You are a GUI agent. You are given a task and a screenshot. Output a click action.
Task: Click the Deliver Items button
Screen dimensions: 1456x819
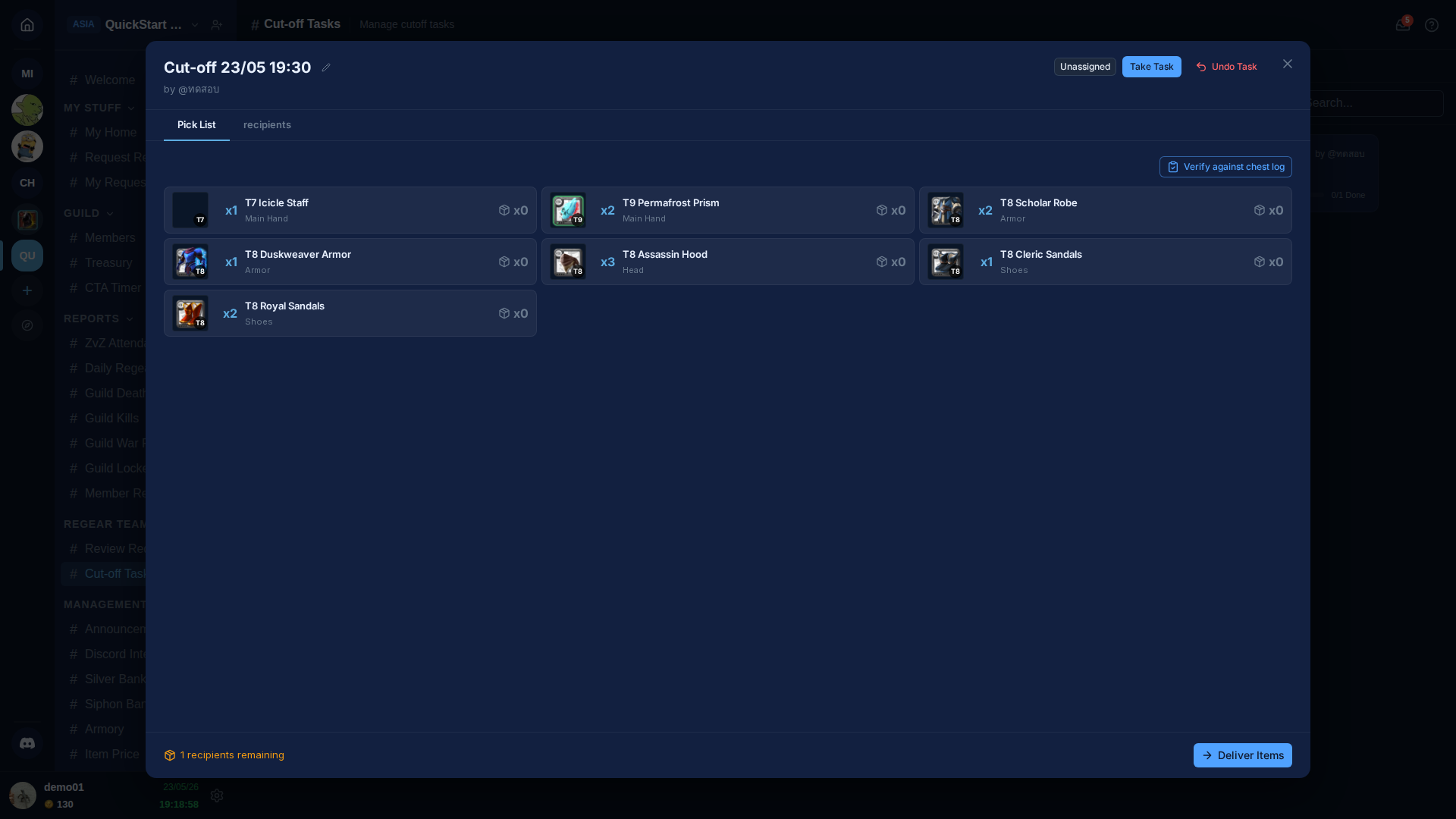(1242, 755)
